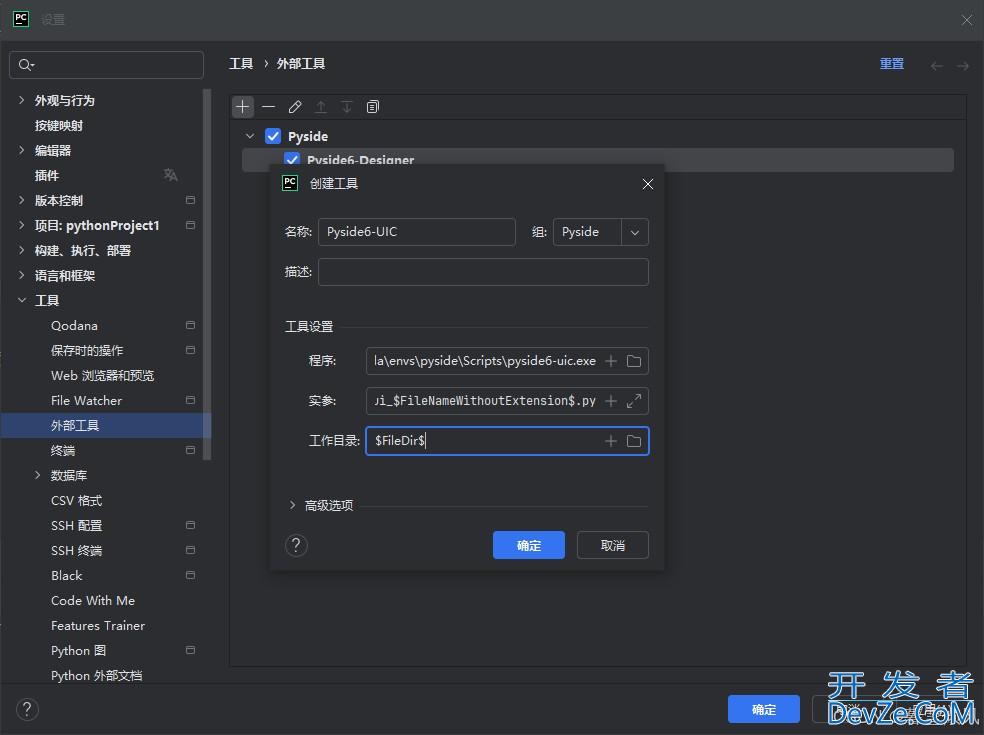Image resolution: width=984 pixels, height=735 pixels.
Task: Click the Add tool plus icon
Action: (243, 107)
